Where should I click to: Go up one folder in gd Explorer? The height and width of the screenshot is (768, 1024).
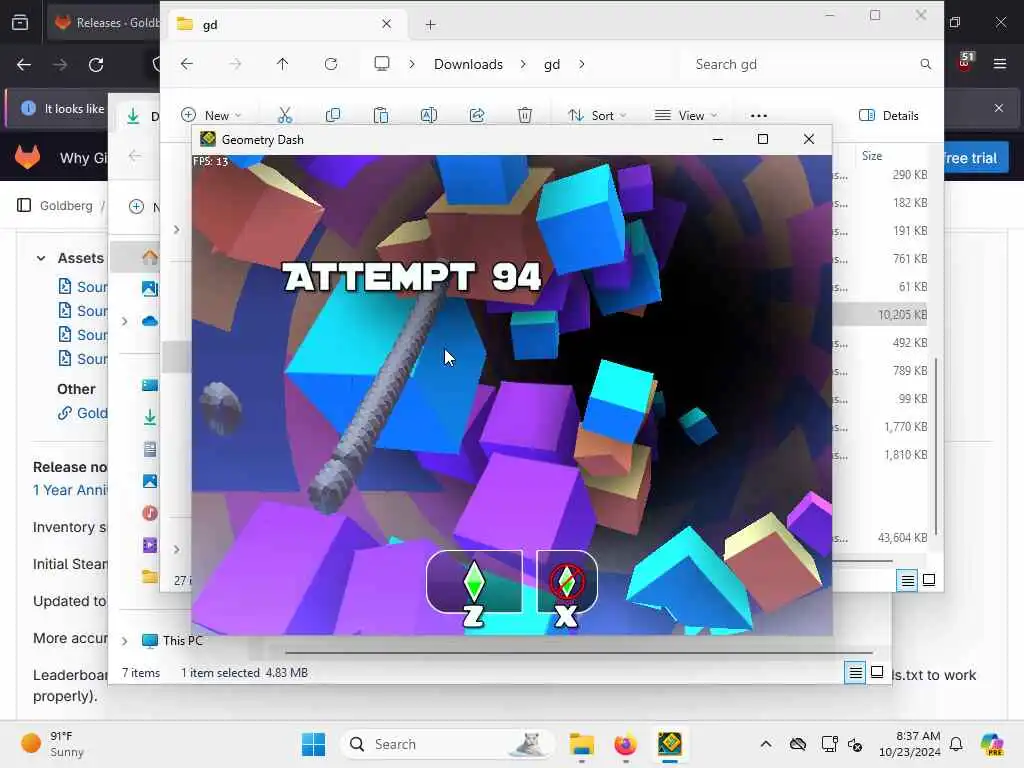pos(282,64)
